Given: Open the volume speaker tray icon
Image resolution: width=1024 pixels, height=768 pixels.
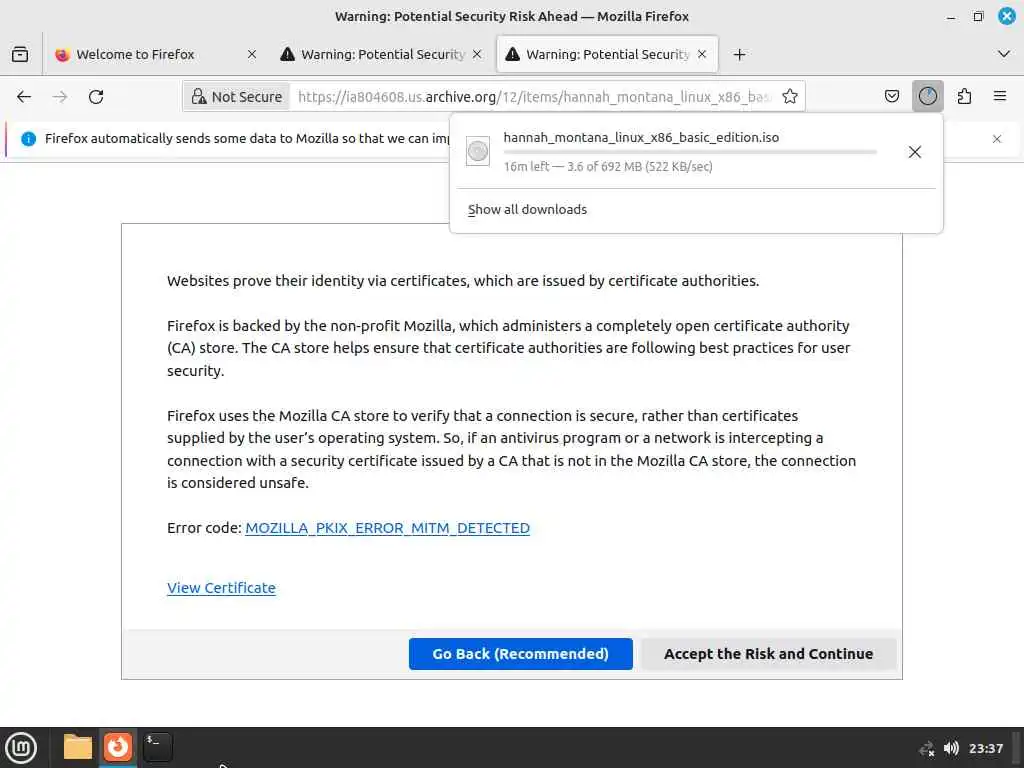Looking at the screenshot, I should click(952, 748).
